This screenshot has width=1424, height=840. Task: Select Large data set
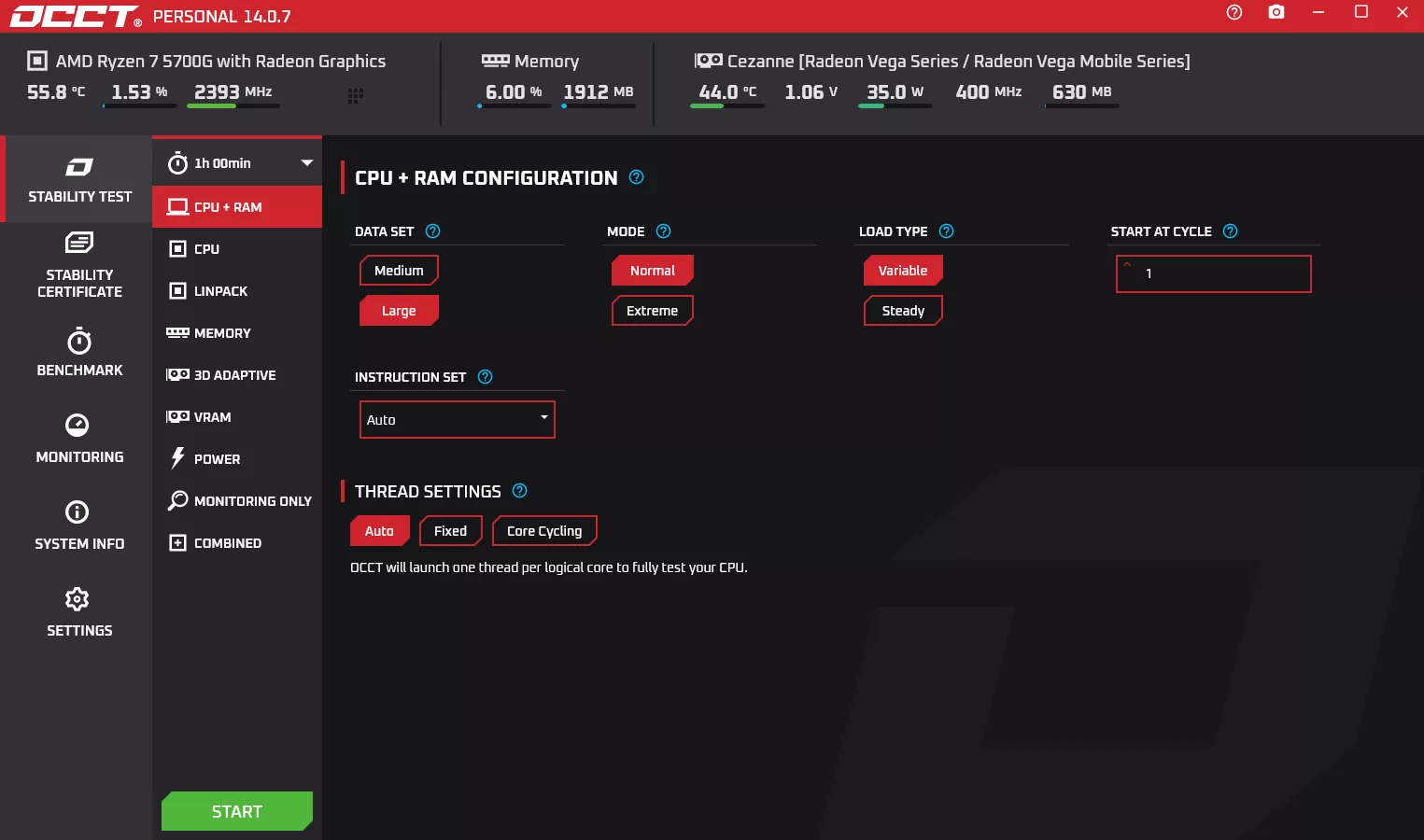pyautogui.click(x=399, y=311)
